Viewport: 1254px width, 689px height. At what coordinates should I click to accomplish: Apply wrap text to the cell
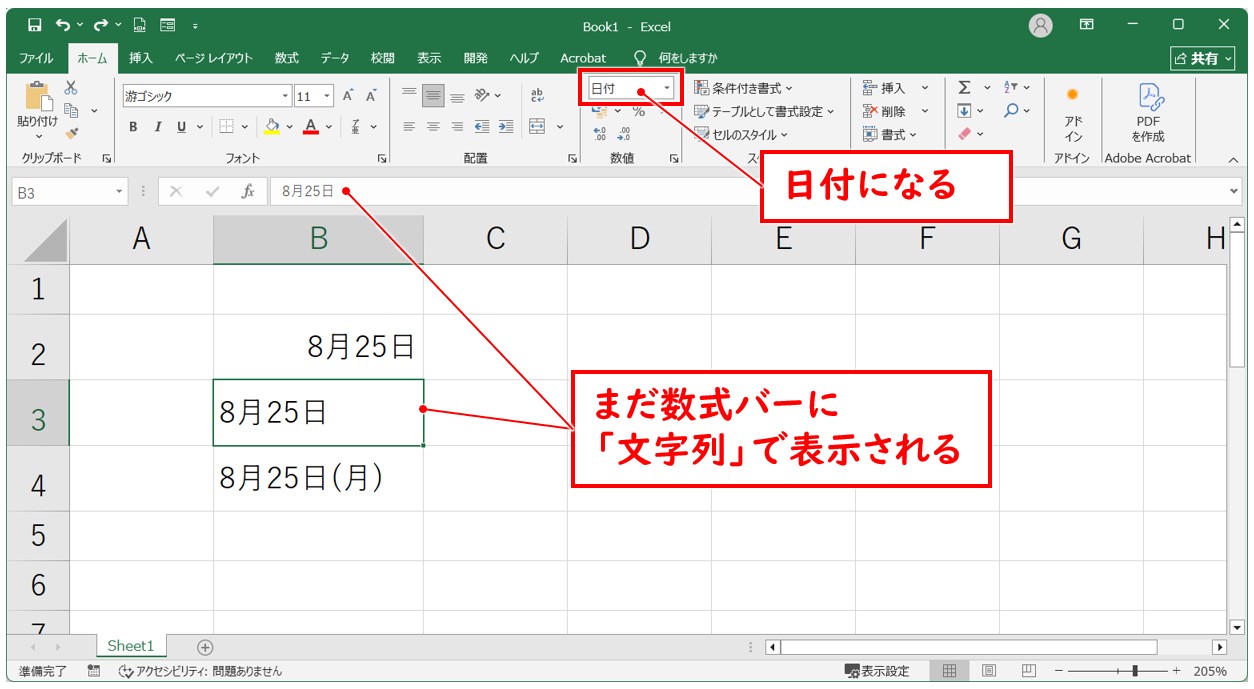click(x=537, y=96)
